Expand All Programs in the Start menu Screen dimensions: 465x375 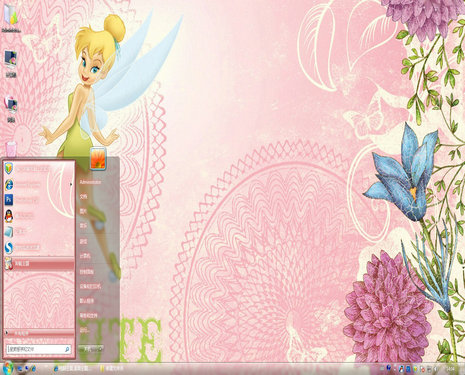(x=38, y=333)
